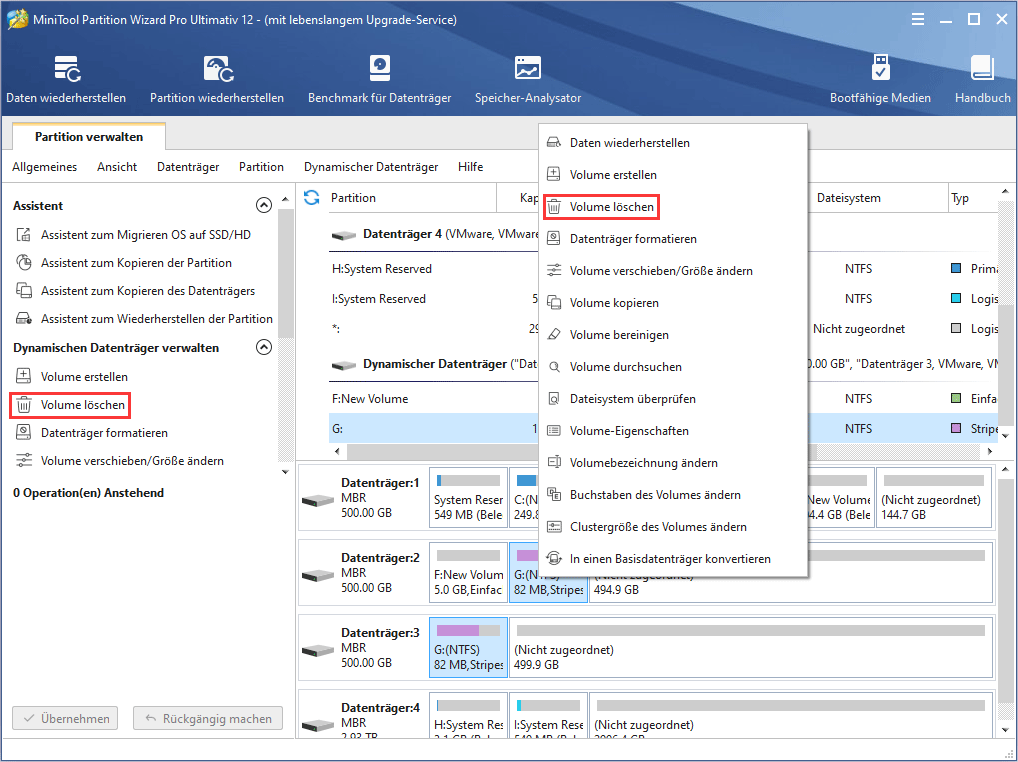
Task: Select the G: volume row in list
Action: pyautogui.click(x=434, y=428)
